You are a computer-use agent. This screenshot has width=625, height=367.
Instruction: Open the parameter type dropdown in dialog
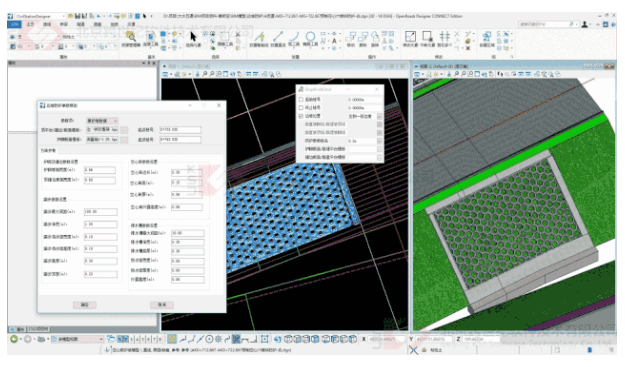pos(102,121)
